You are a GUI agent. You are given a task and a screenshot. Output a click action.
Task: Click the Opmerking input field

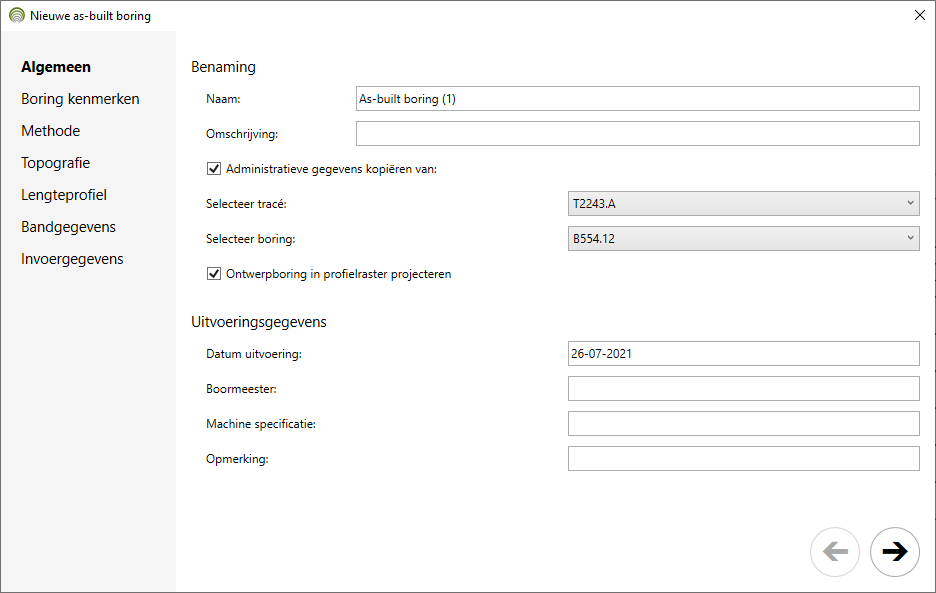click(743, 459)
